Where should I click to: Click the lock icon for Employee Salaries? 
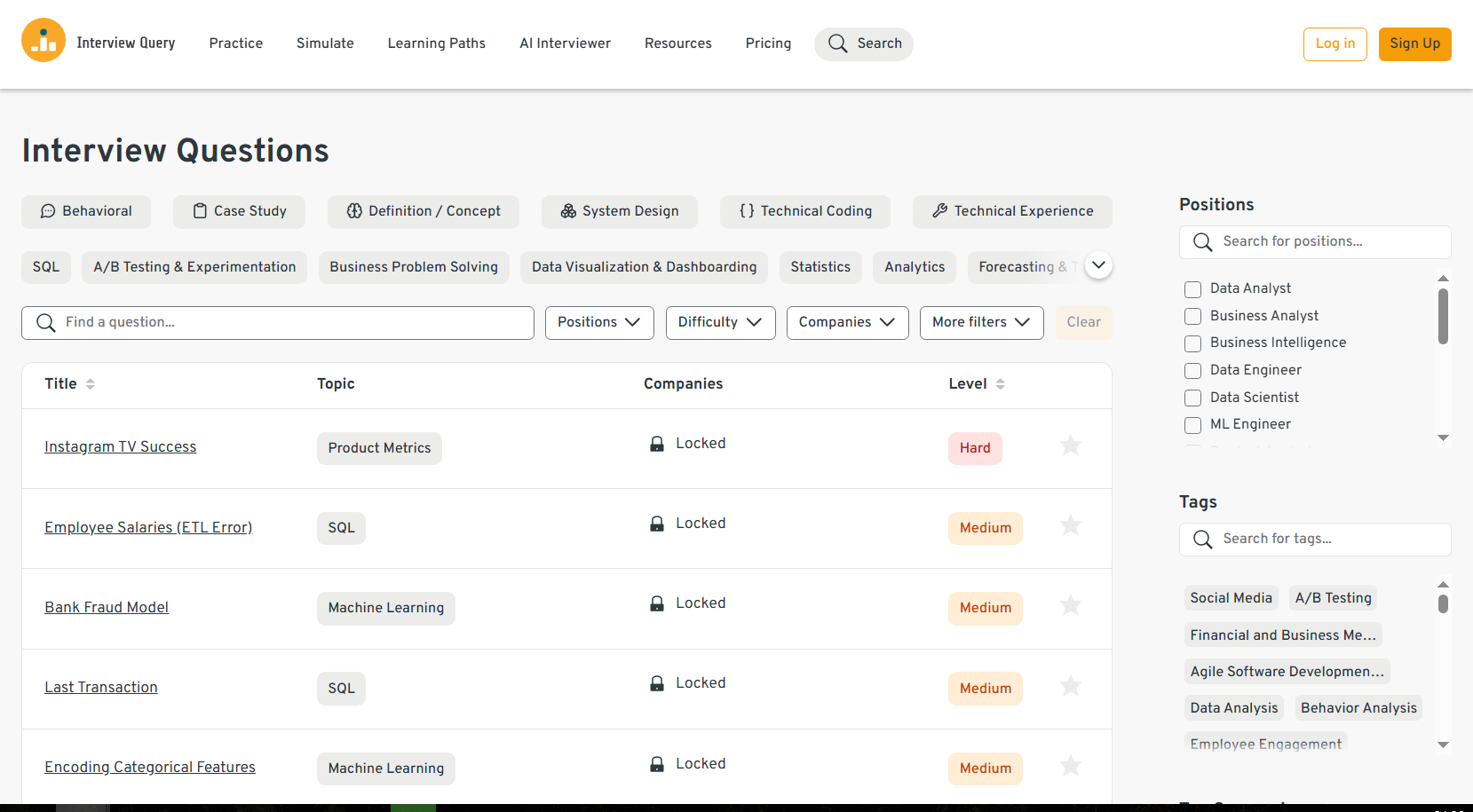(x=657, y=524)
